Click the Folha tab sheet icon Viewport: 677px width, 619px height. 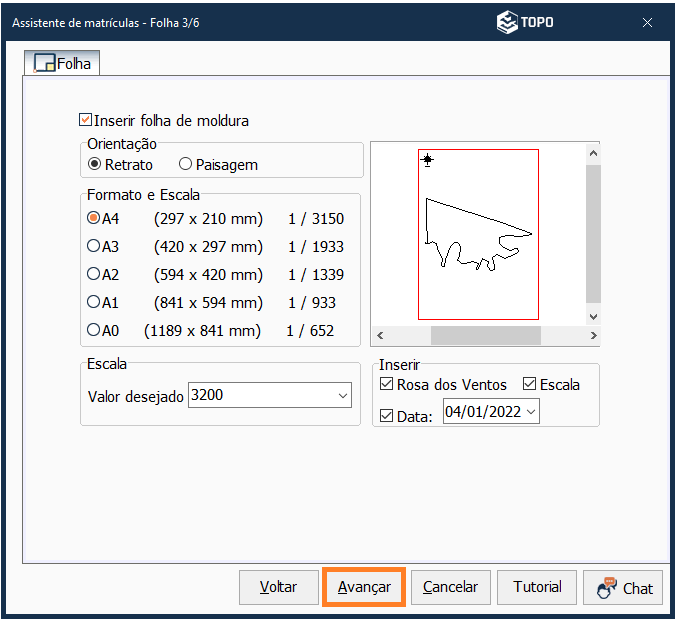pyautogui.click(x=45, y=64)
